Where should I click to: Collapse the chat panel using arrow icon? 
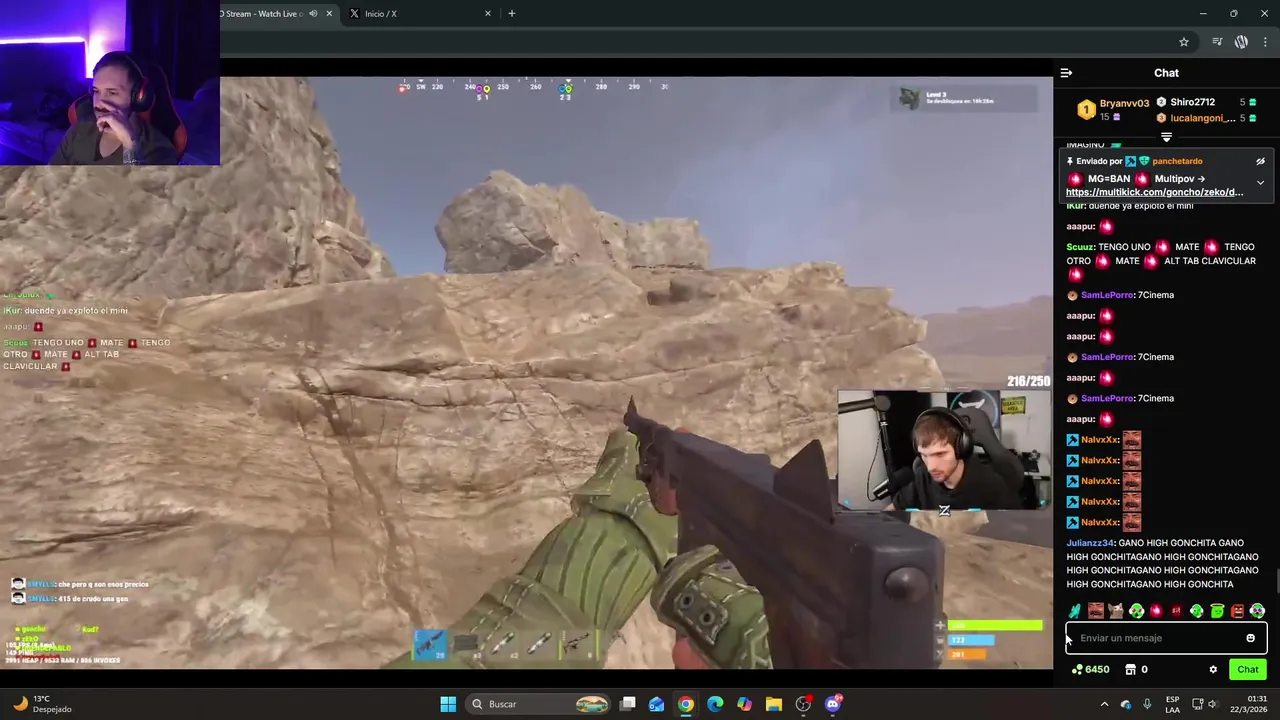1066,73
